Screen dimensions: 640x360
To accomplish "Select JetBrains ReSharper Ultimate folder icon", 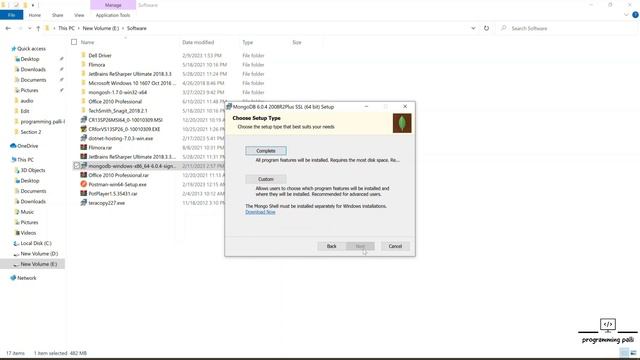I will [84, 73].
